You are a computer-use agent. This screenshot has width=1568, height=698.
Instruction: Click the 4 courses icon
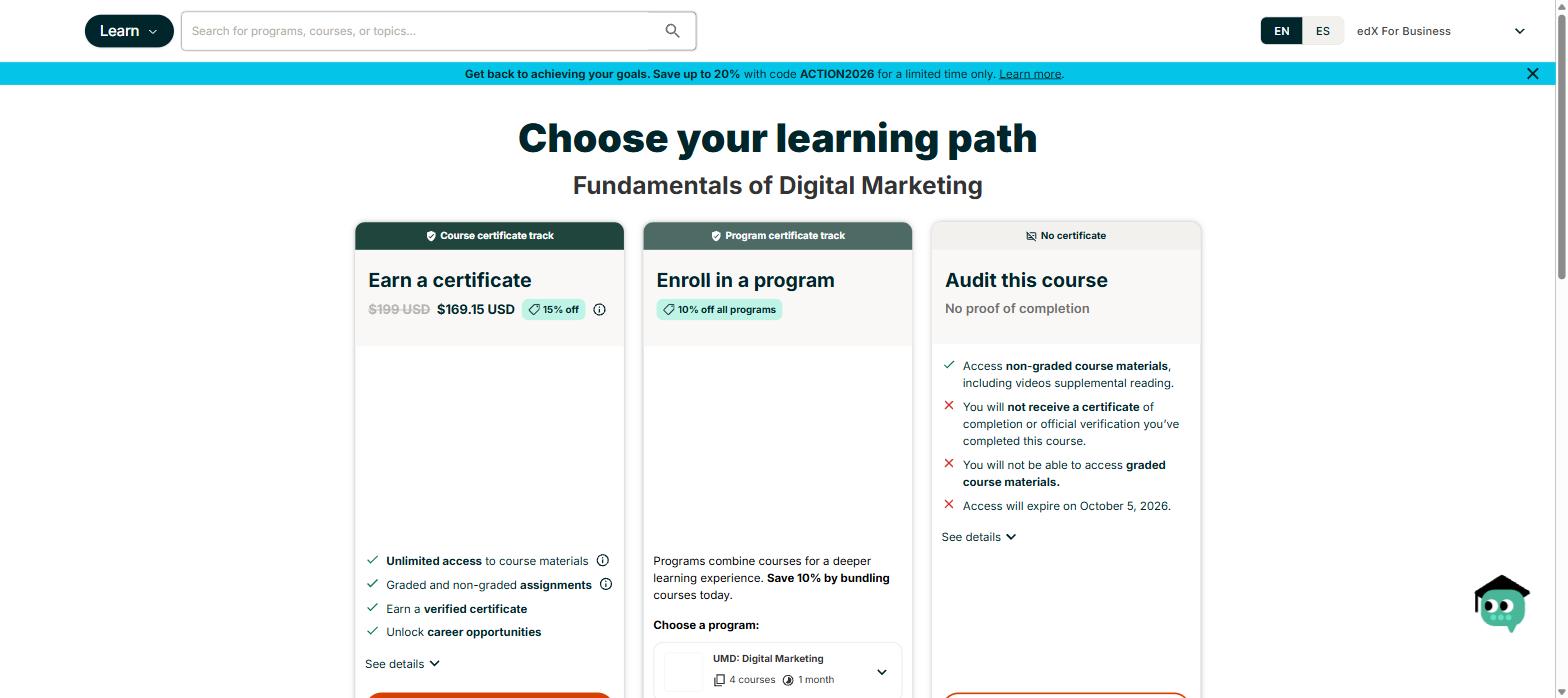[719, 680]
